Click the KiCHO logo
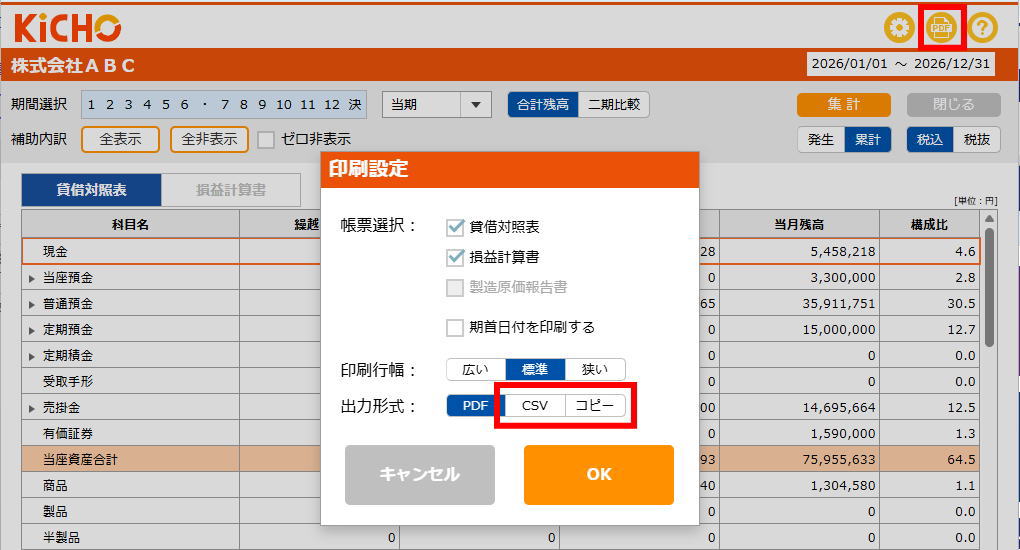Screen dimensions: 1020x550 [x=67, y=27]
